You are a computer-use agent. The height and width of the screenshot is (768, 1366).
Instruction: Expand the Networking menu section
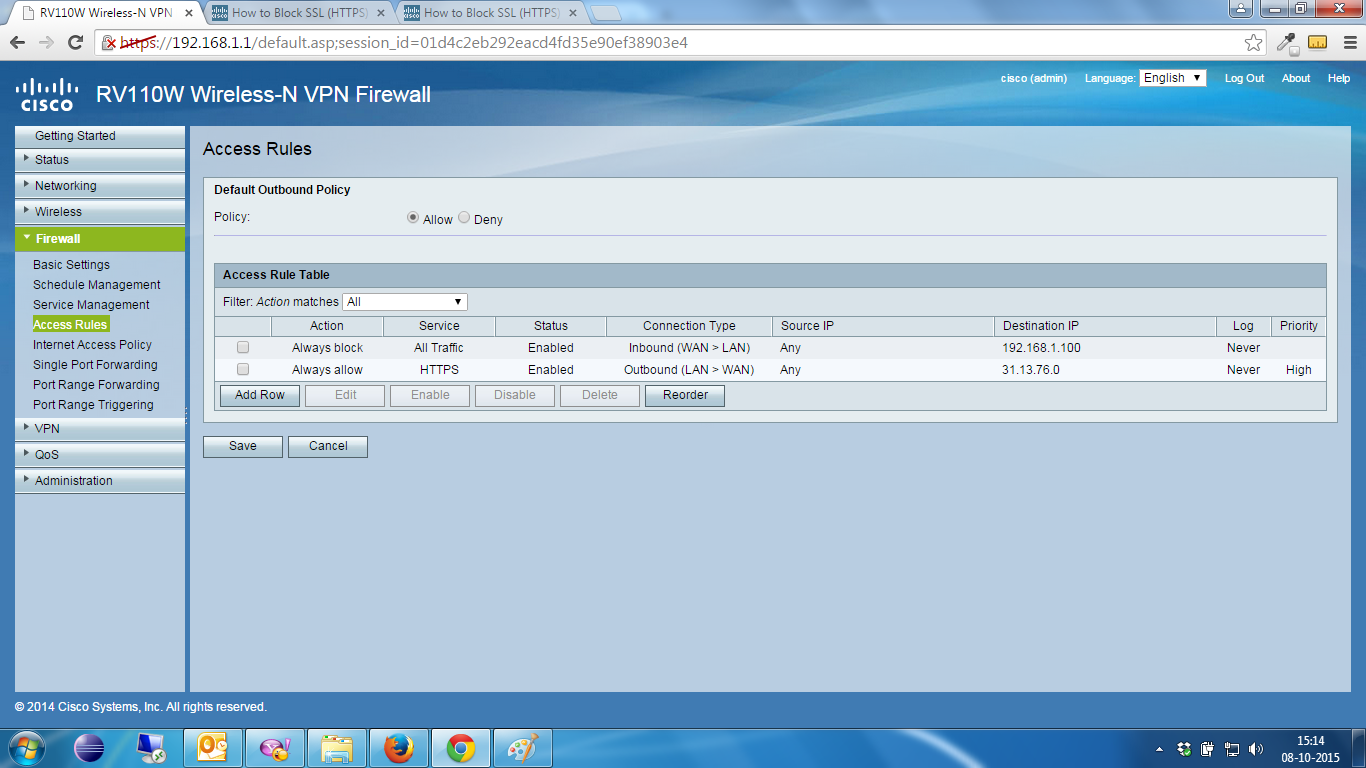(x=100, y=186)
